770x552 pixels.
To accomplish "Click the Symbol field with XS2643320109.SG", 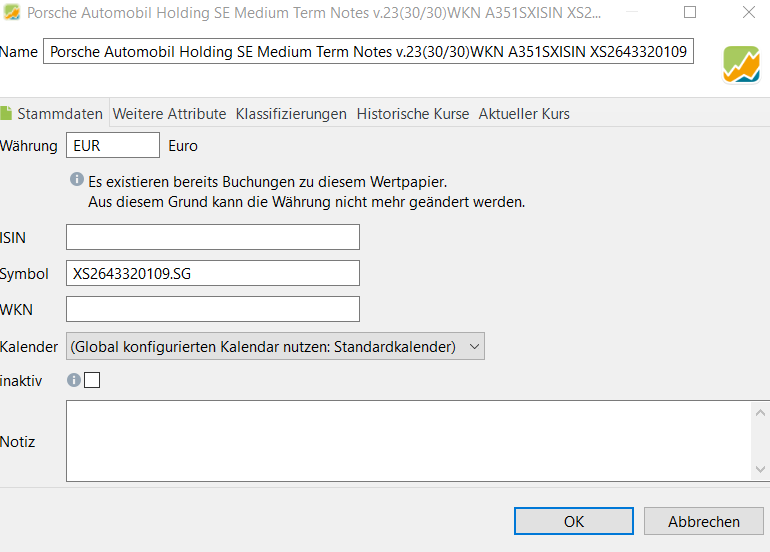I will pyautogui.click(x=213, y=273).
